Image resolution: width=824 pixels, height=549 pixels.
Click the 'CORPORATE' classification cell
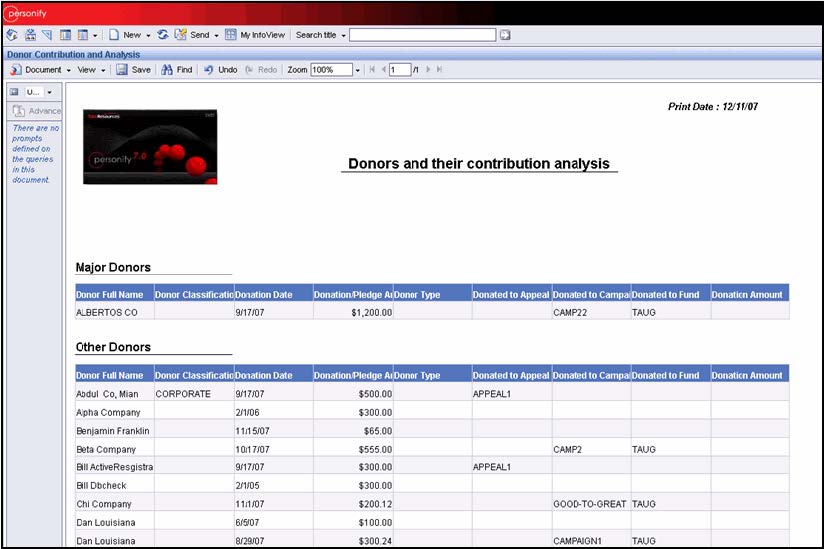point(194,393)
